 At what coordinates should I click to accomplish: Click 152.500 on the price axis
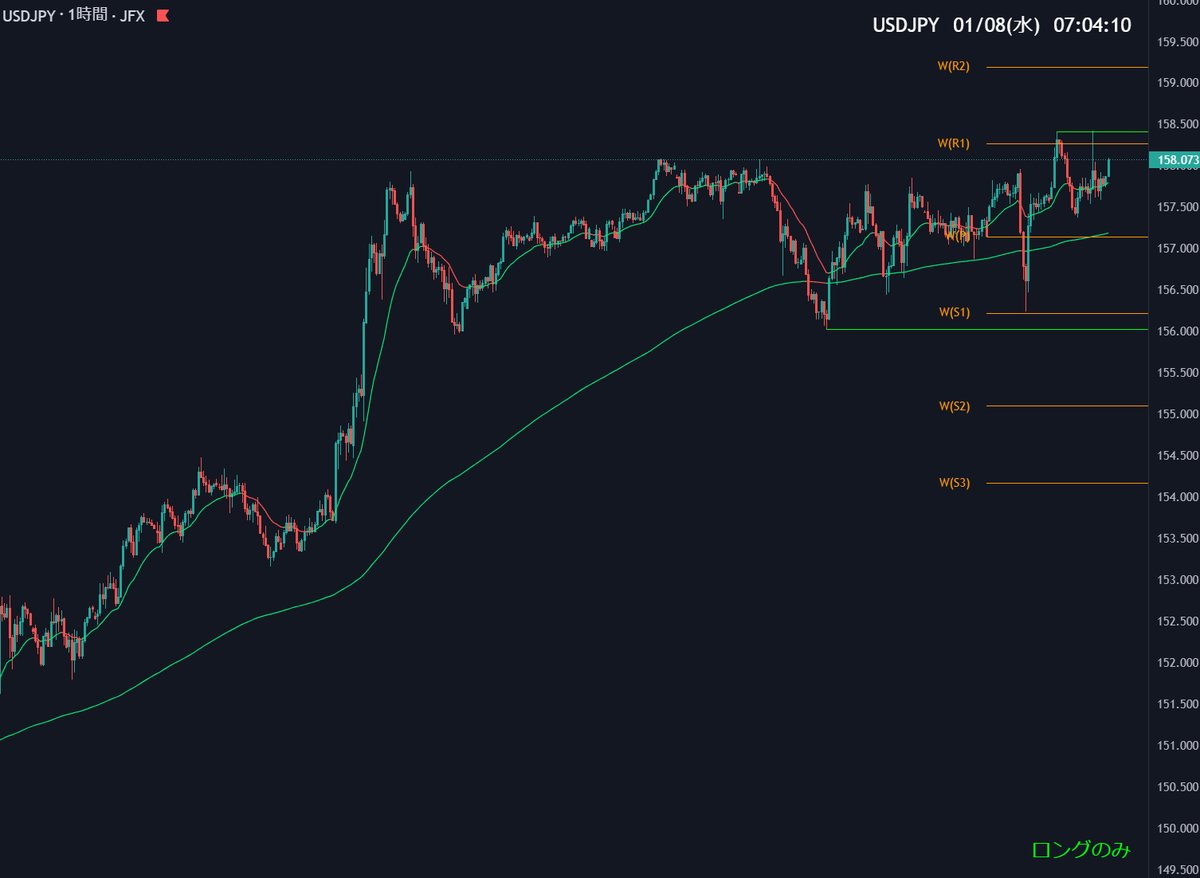[1177, 622]
